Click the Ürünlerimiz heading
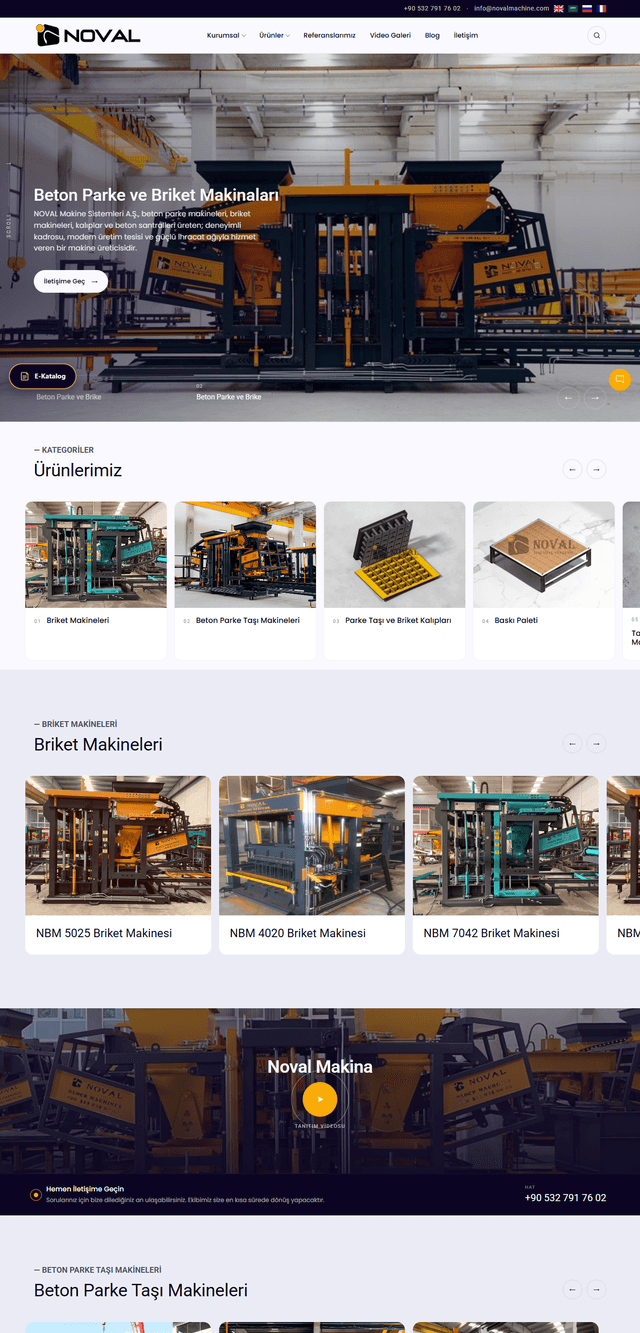The height and width of the screenshot is (1333, 640). point(78,470)
